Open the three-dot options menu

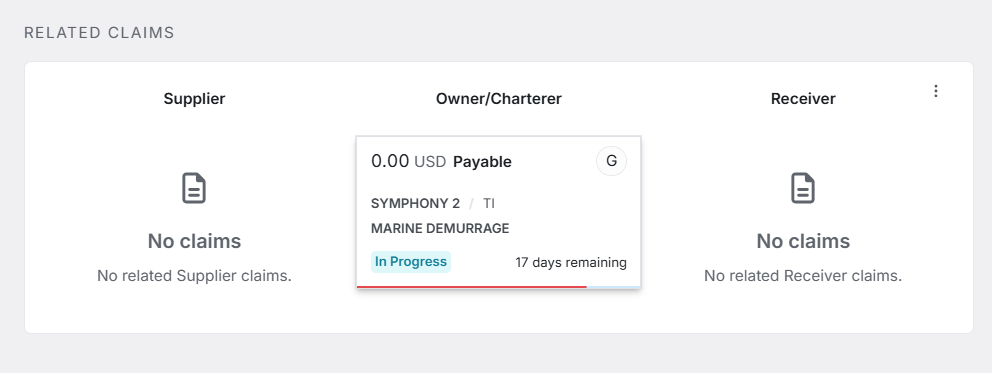[936, 91]
